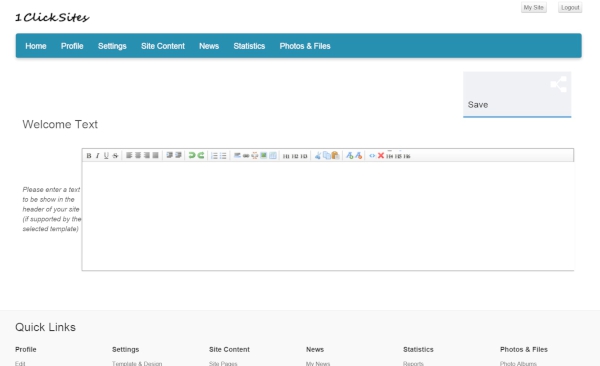Viewport: 600px width, 366px height.
Task: Toggle italic formatting in editor toolbar
Action: [x=97, y=155]
